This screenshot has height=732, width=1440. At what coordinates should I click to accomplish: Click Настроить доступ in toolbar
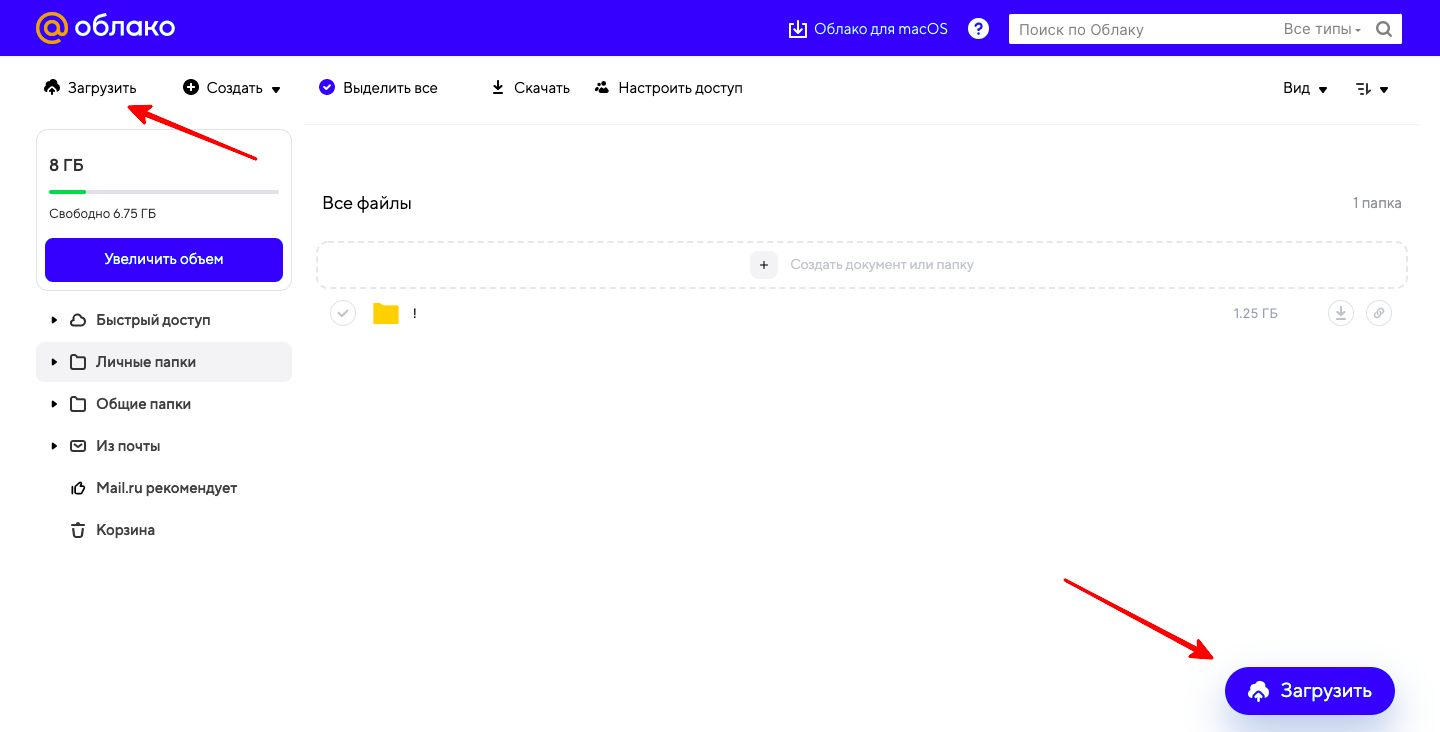pyautogui.click(x=668, y=88)
